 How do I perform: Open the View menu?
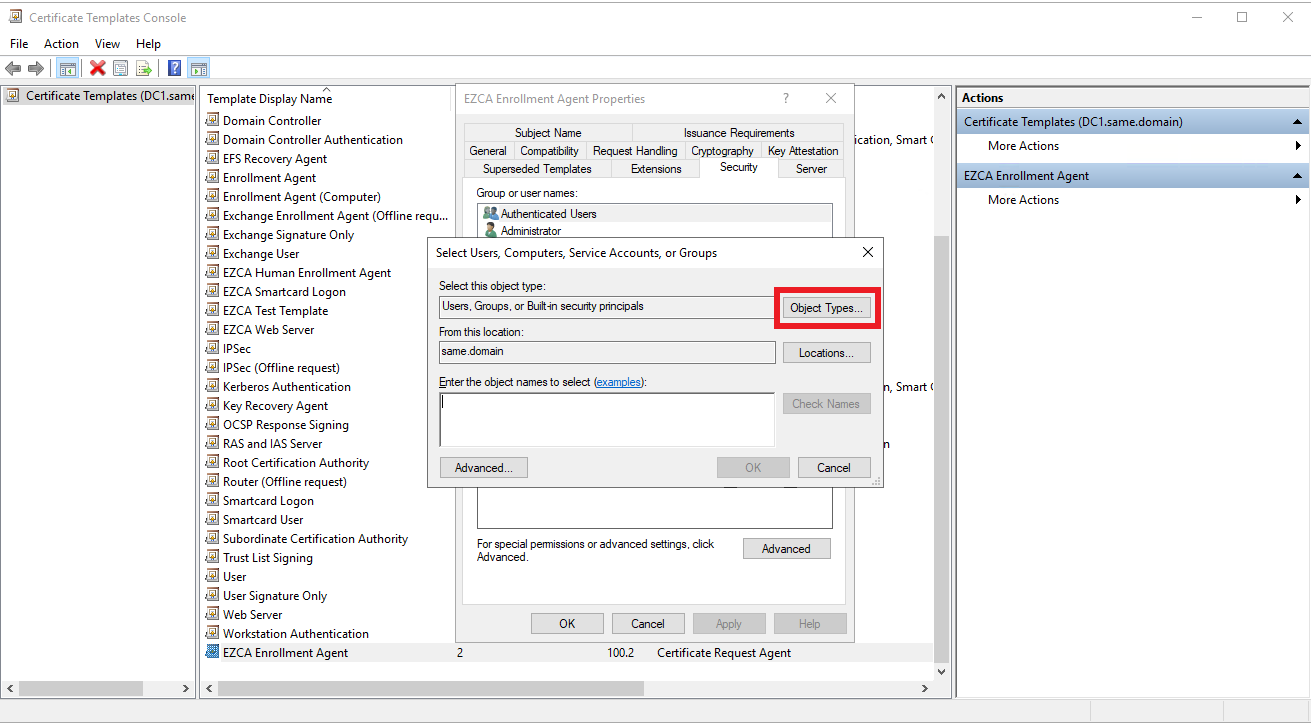pyautogui.click(x=107, y=44)
